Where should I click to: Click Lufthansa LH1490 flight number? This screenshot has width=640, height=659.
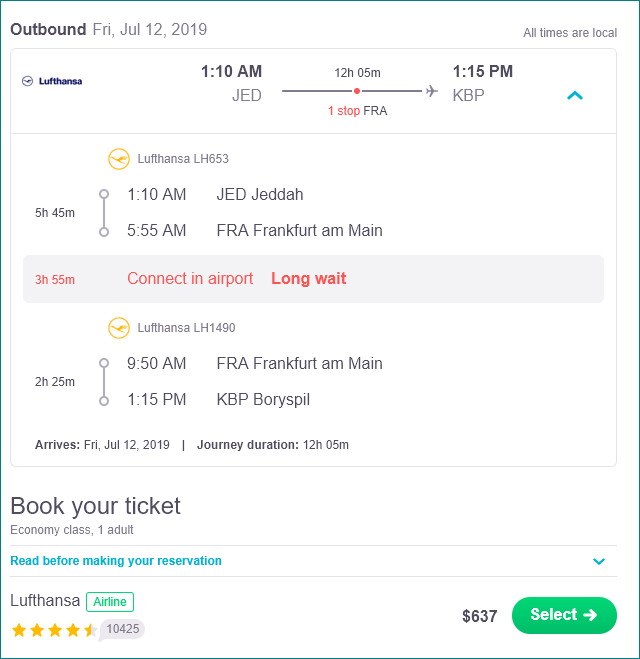pos(186,328)
